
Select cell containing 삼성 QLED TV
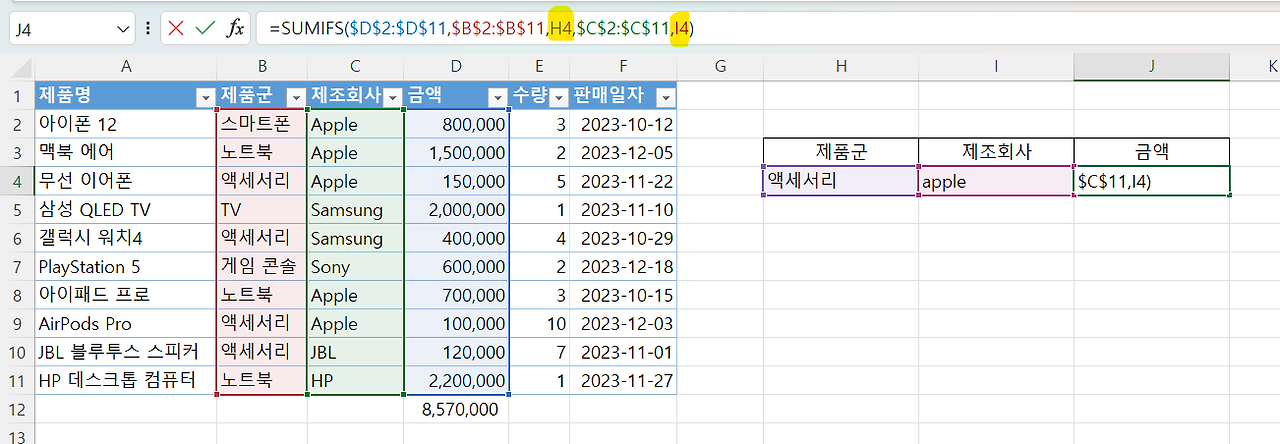point(126,210)
